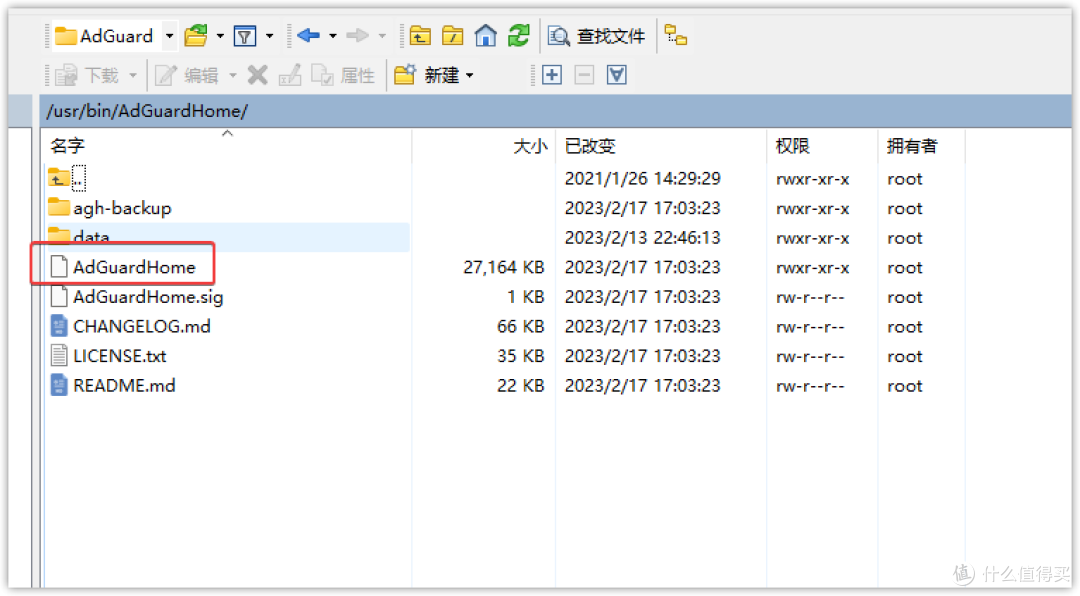Click the parent directory up-arrow icon
1080x596 pixels.
[x=420, y=35]
